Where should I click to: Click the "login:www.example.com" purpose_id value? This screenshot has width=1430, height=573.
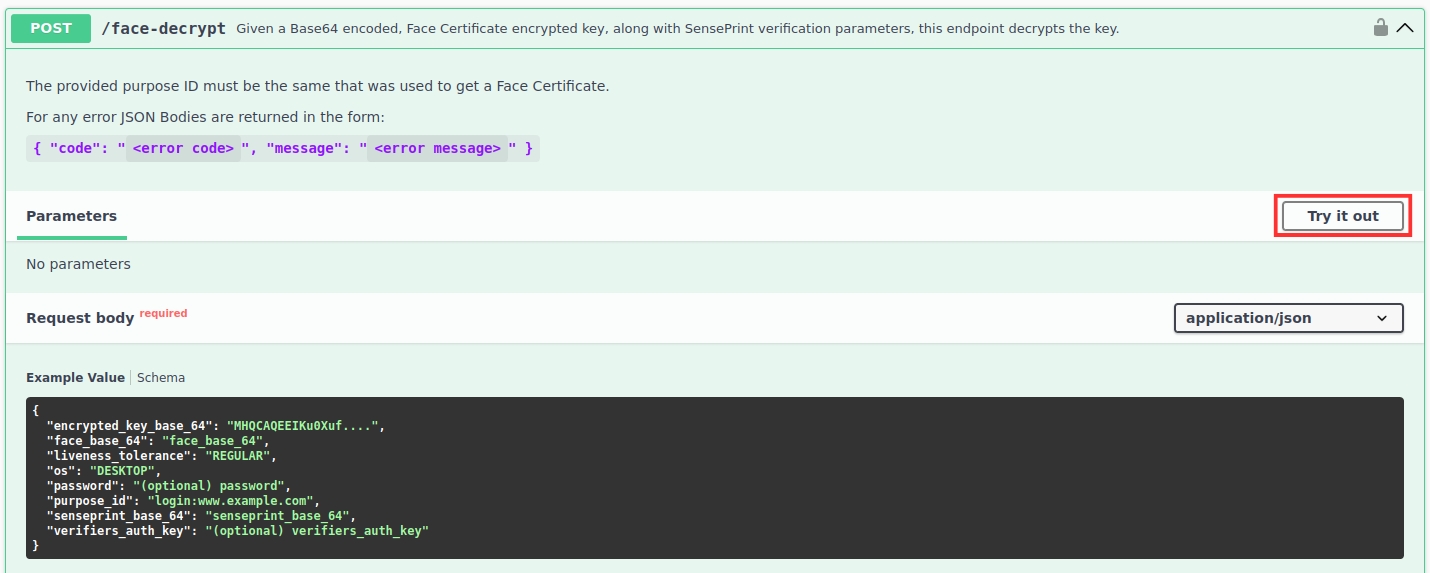coord(231,501)
